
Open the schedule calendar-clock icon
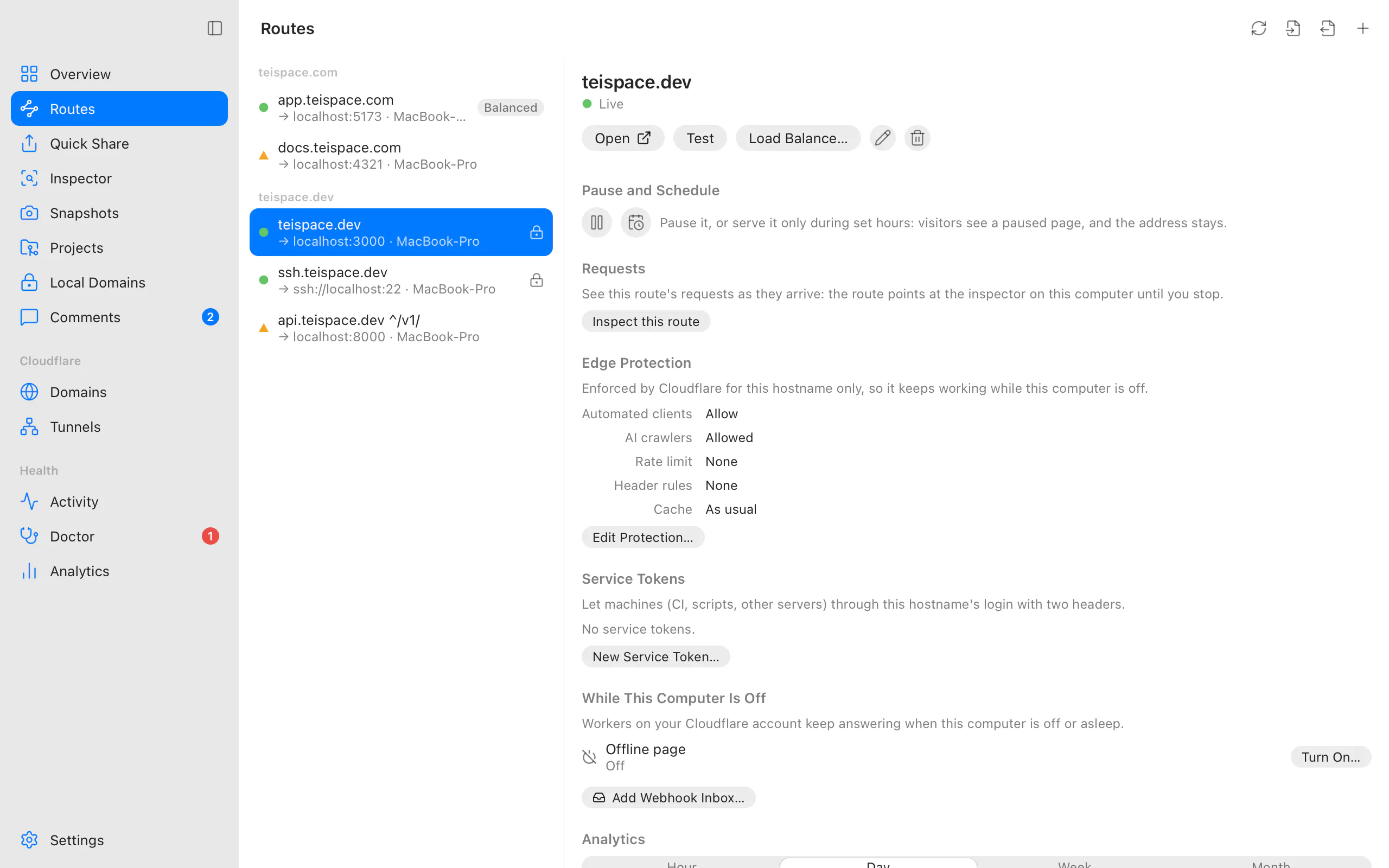[x=635, y=222]
